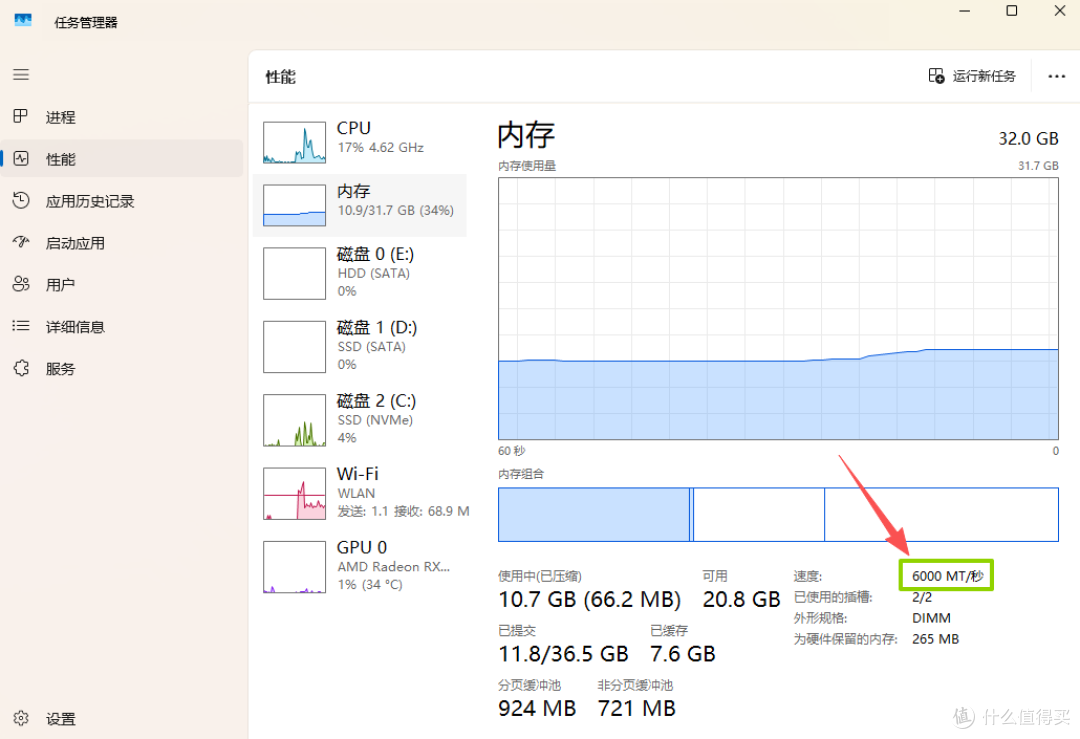
Task: Click the 1% (34 °C) GPU reading
Action: pyautogui.click(x=370, y=585)
